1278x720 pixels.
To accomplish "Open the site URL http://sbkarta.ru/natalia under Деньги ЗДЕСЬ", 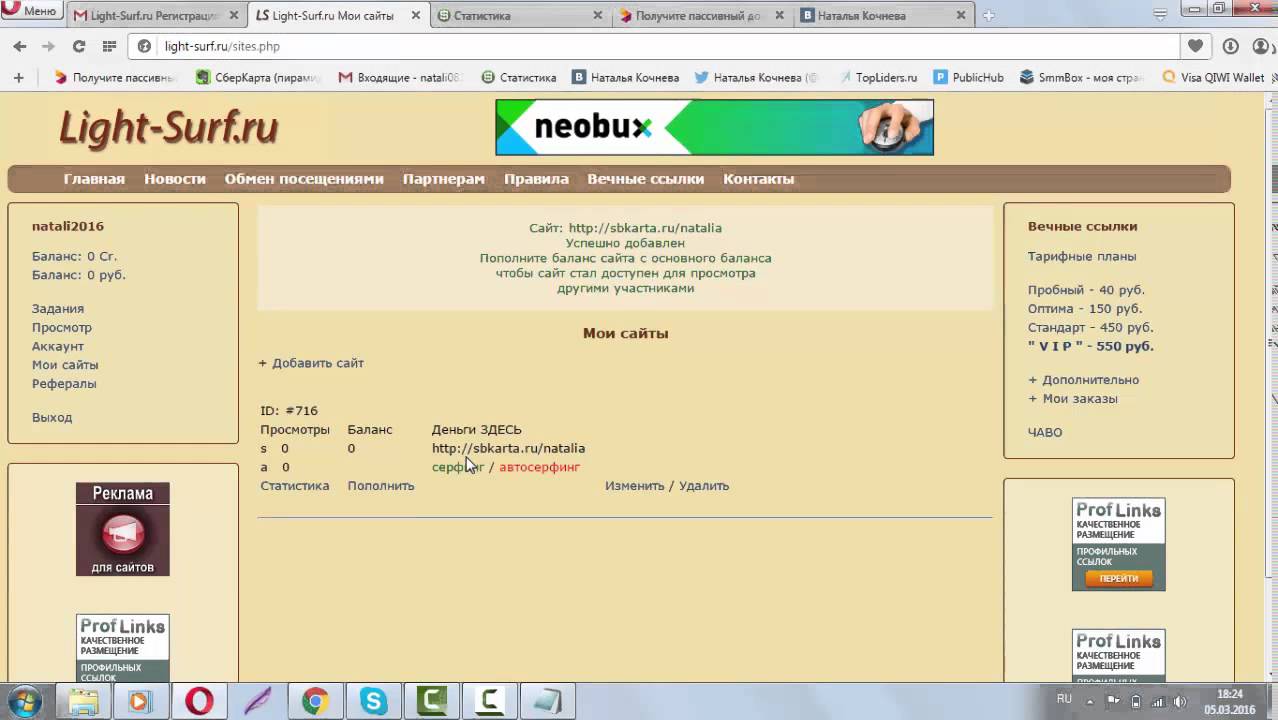I will pos(508,448).
